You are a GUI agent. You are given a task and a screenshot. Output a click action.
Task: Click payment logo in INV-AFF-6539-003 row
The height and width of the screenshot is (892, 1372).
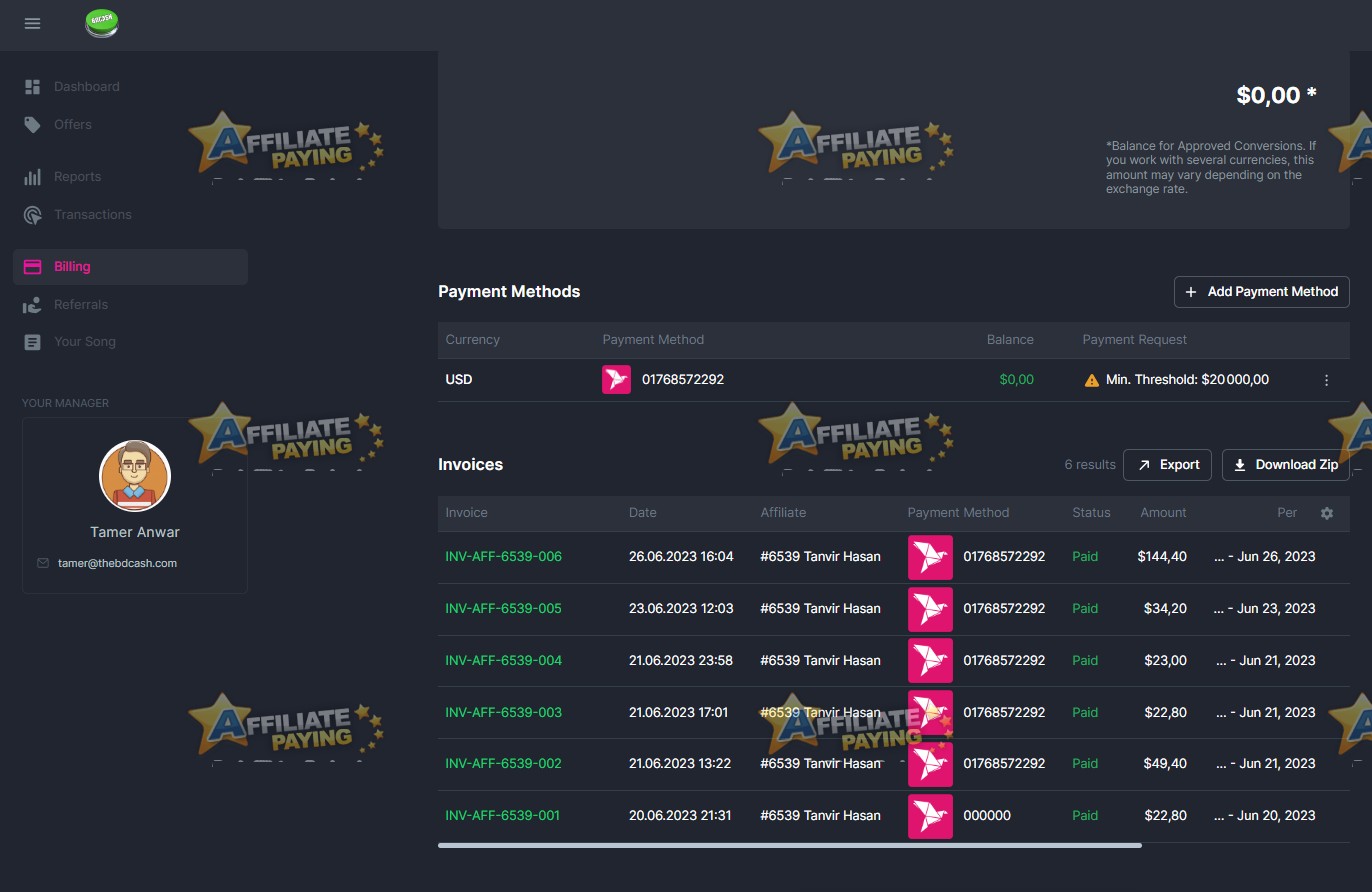[930, 713]
